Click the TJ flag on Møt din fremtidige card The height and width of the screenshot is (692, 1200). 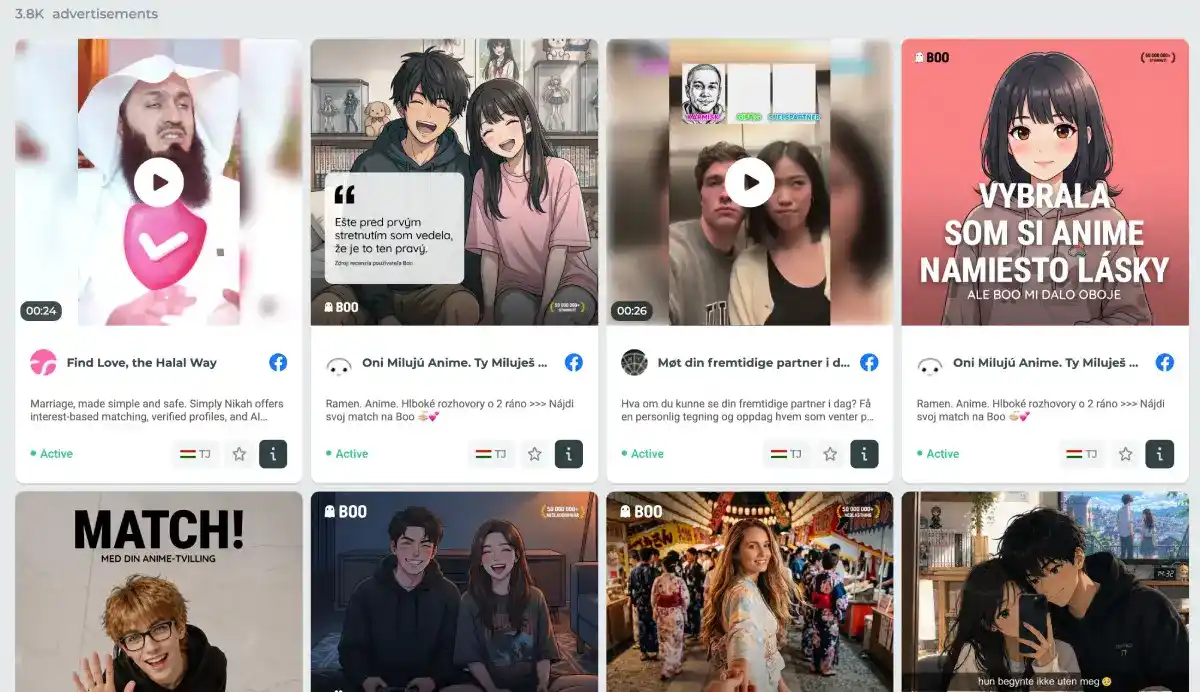(x=786, y=454)
